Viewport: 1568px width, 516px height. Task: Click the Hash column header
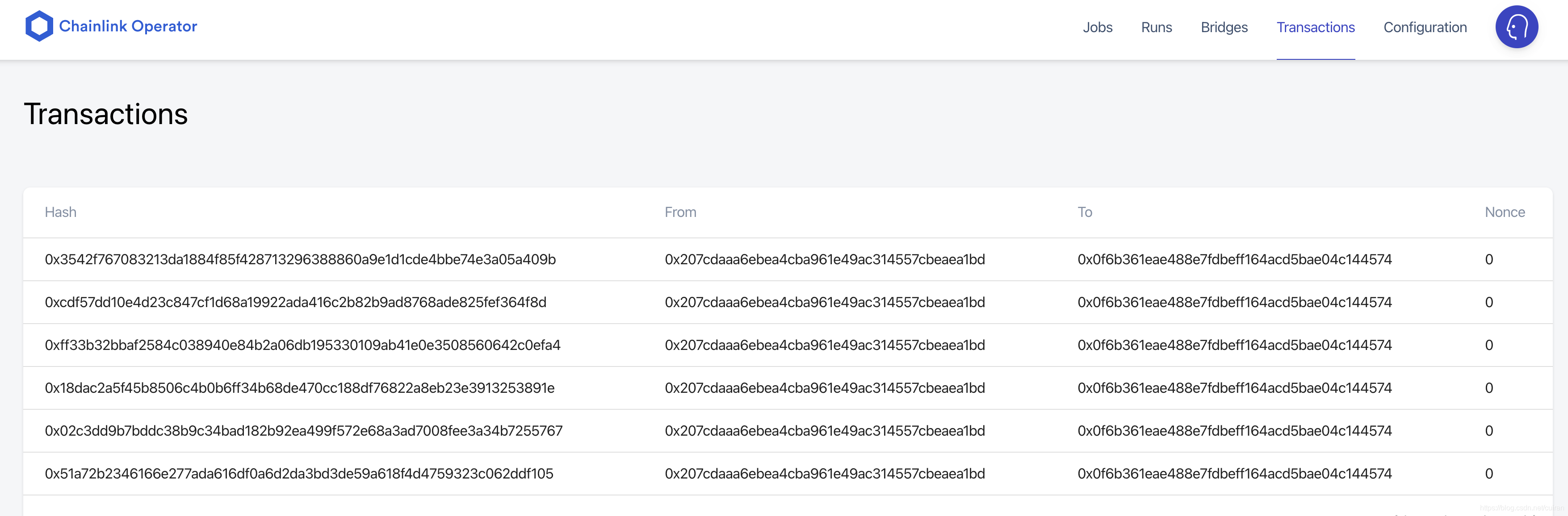tap(60, 212)
